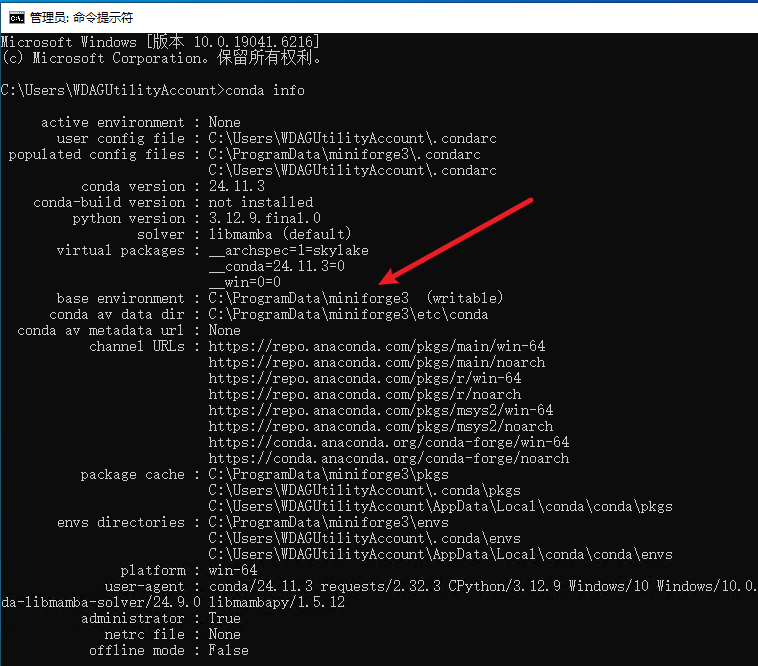Click the conda av data dir path
This screenshot has height=666, width=758.
349,314
